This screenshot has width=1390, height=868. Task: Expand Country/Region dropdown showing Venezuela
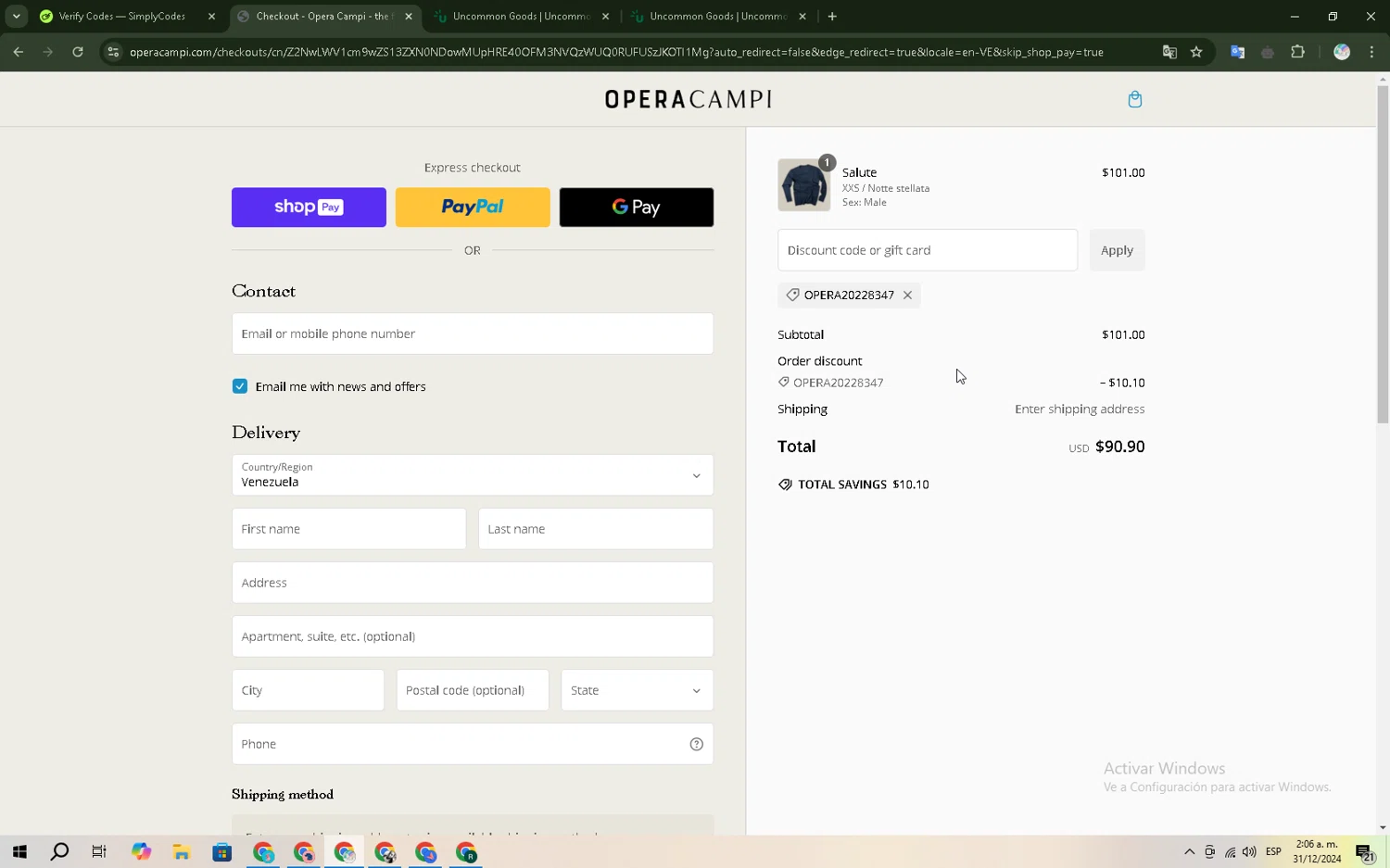[x=473, y=475]
